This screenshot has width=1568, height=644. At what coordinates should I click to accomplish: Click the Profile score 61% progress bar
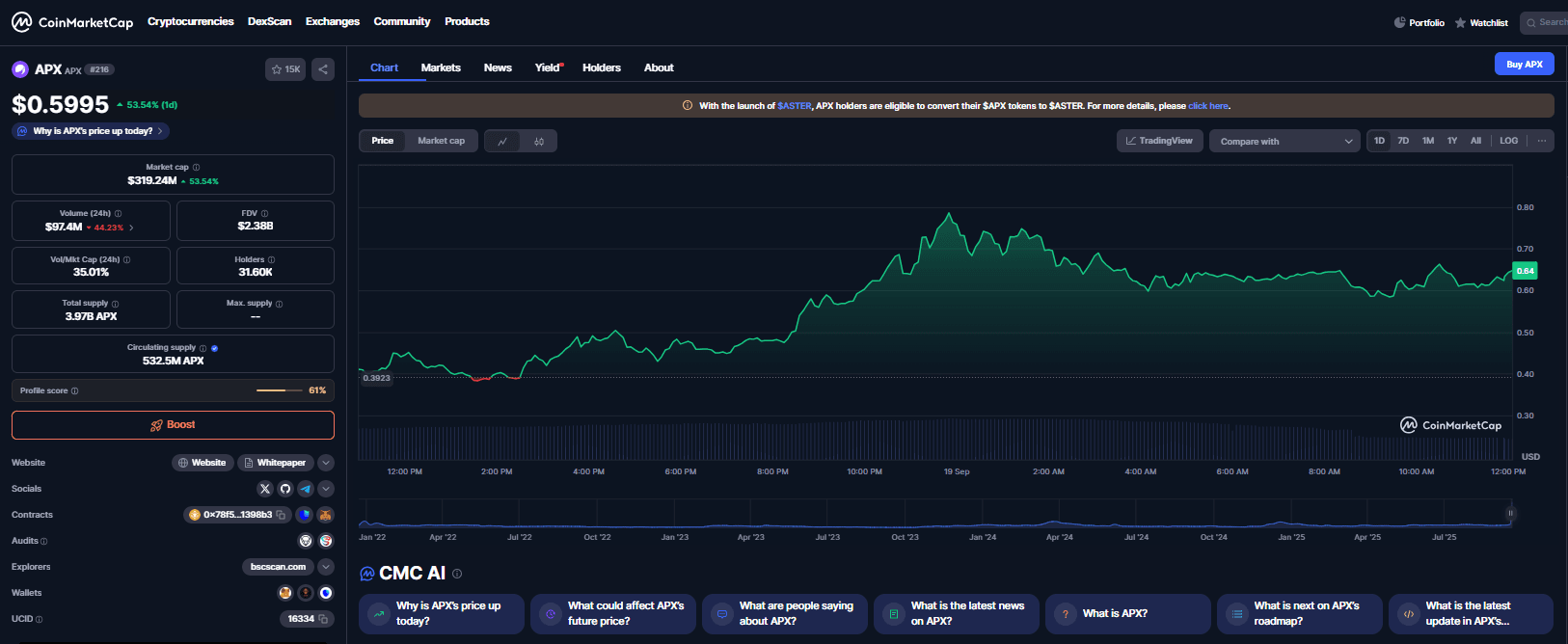(279, 390)
